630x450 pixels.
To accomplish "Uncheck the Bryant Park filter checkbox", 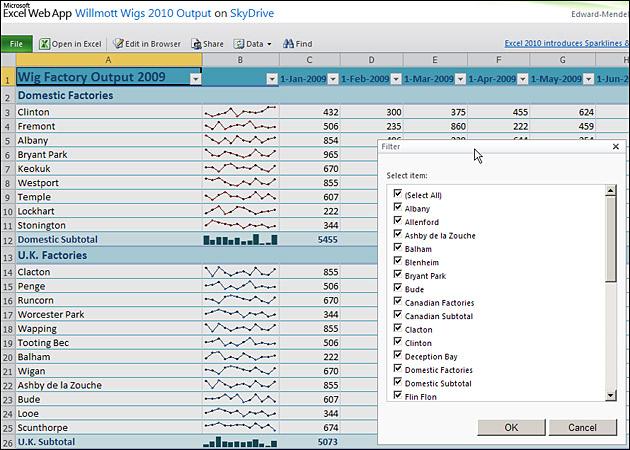I will pyautogui.click(x=398, y=274).
